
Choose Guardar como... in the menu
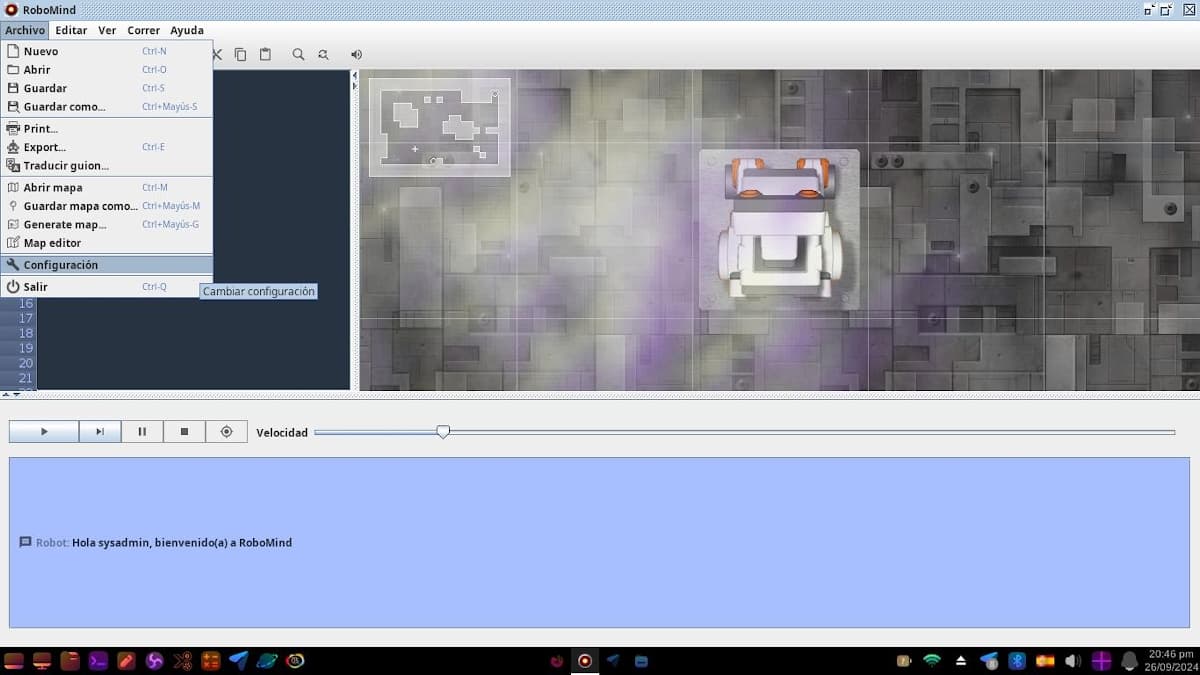tap(64, 107)
